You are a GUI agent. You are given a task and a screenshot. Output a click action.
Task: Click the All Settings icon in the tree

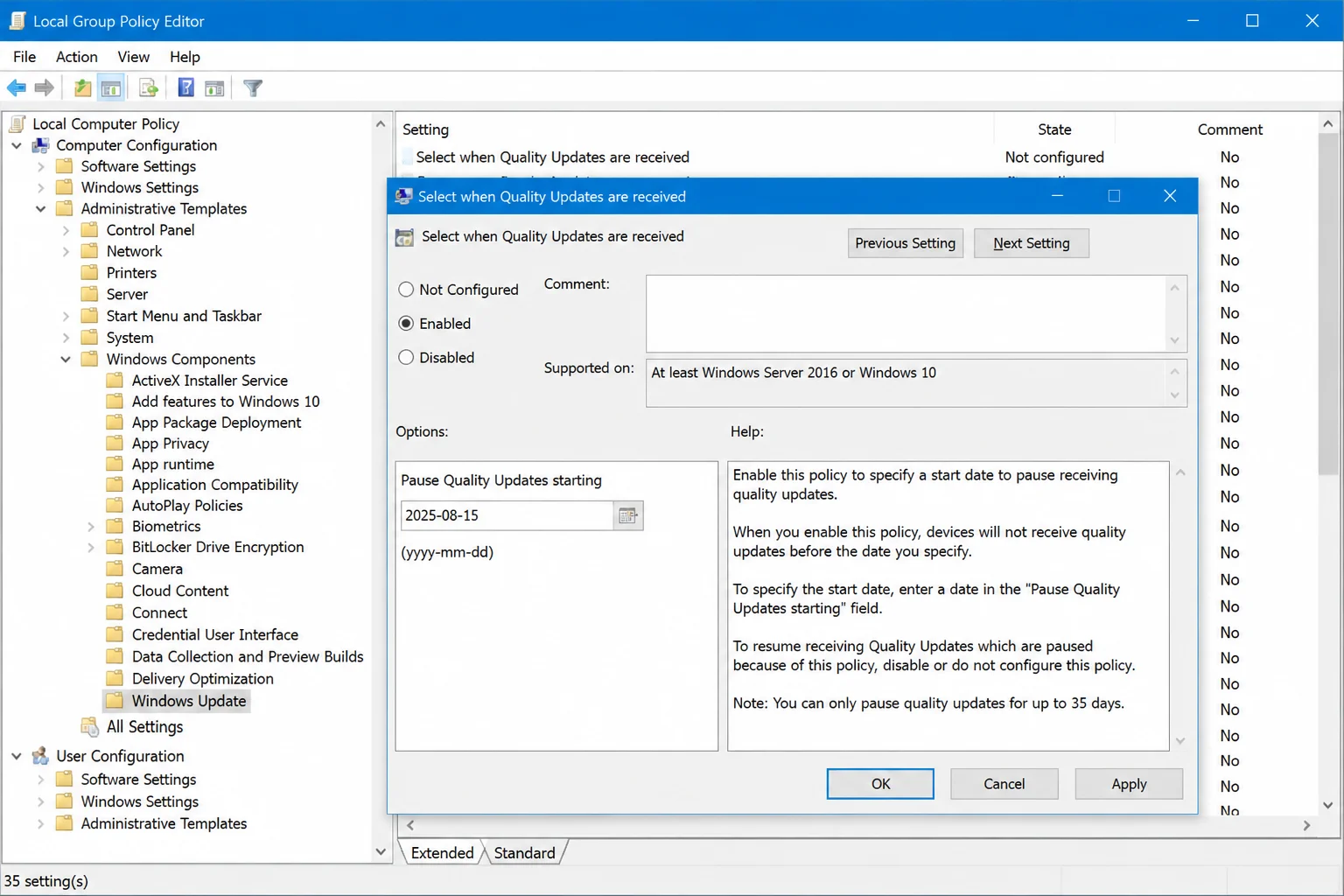(89, 727)
